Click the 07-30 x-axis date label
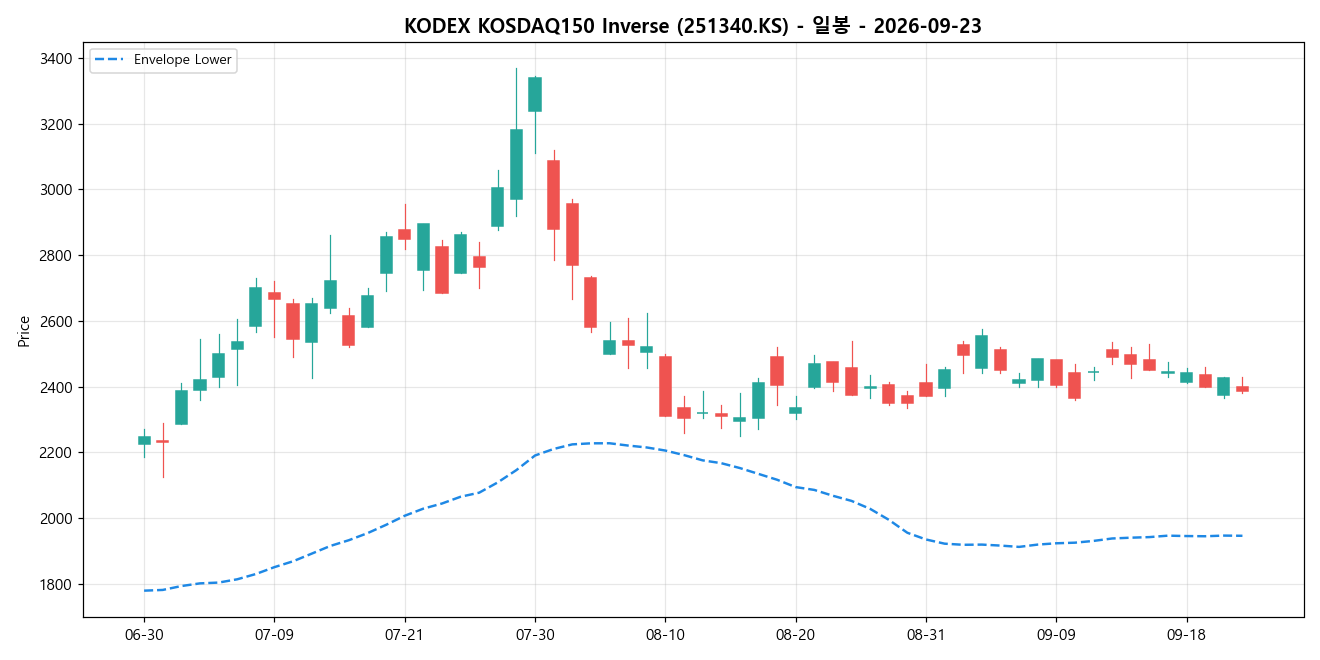 tap(534, 635)
